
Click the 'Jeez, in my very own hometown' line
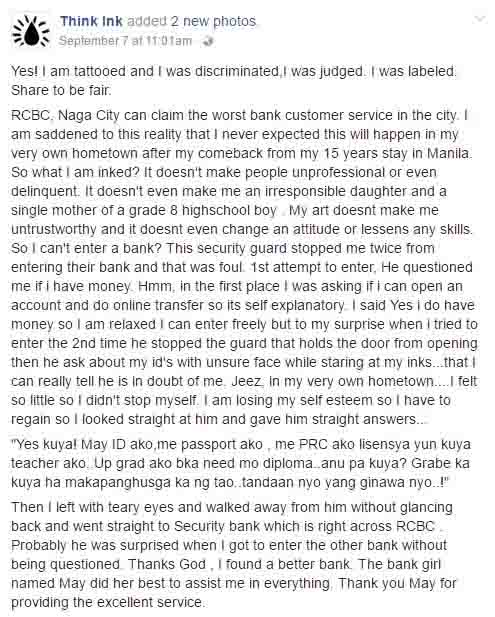pos(244,381)
